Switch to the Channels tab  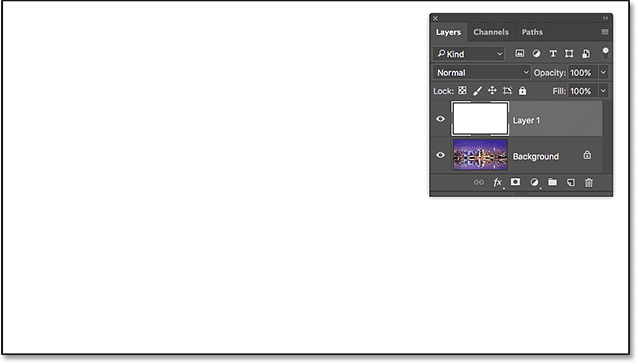click(x=491, y=32)
